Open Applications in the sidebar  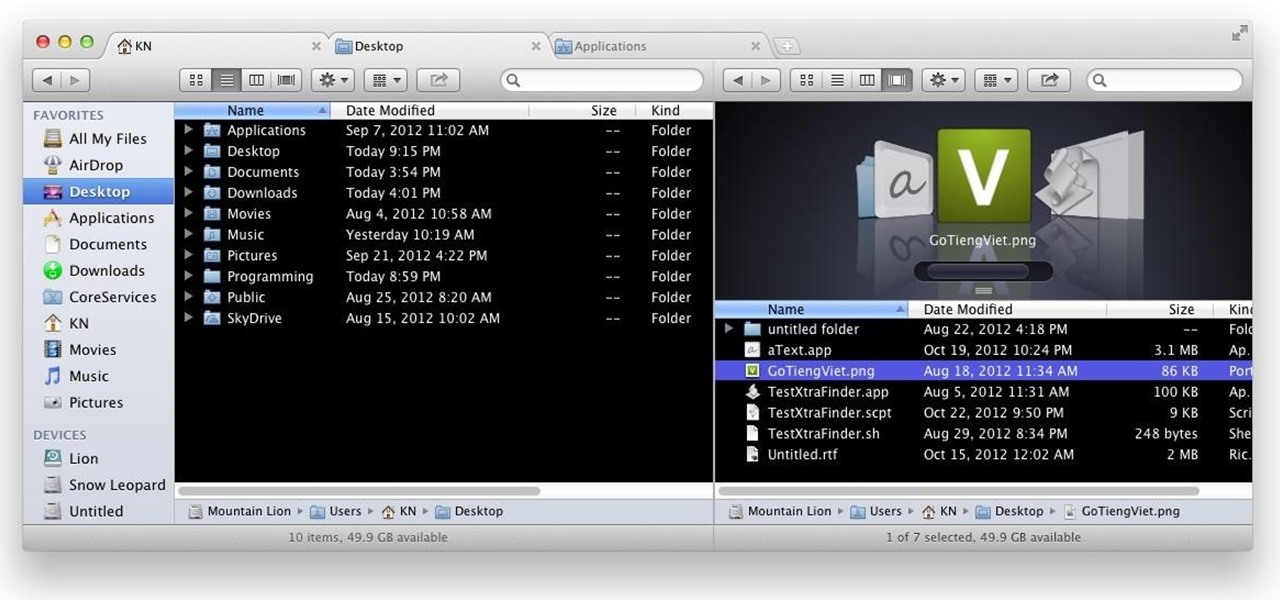(x=98, y=218)
